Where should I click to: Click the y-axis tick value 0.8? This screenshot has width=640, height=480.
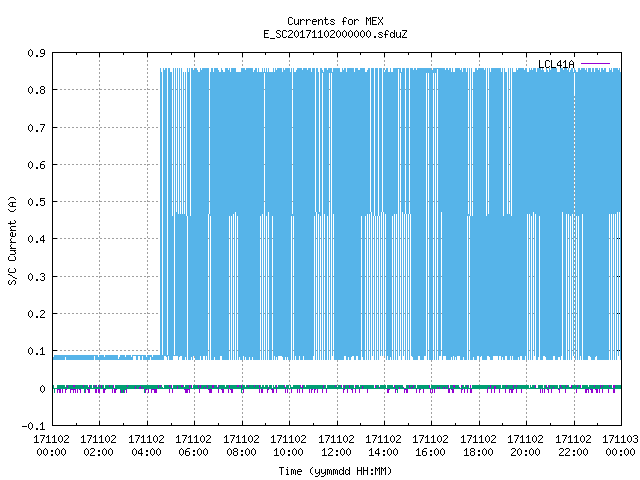(x=36, y=90)
